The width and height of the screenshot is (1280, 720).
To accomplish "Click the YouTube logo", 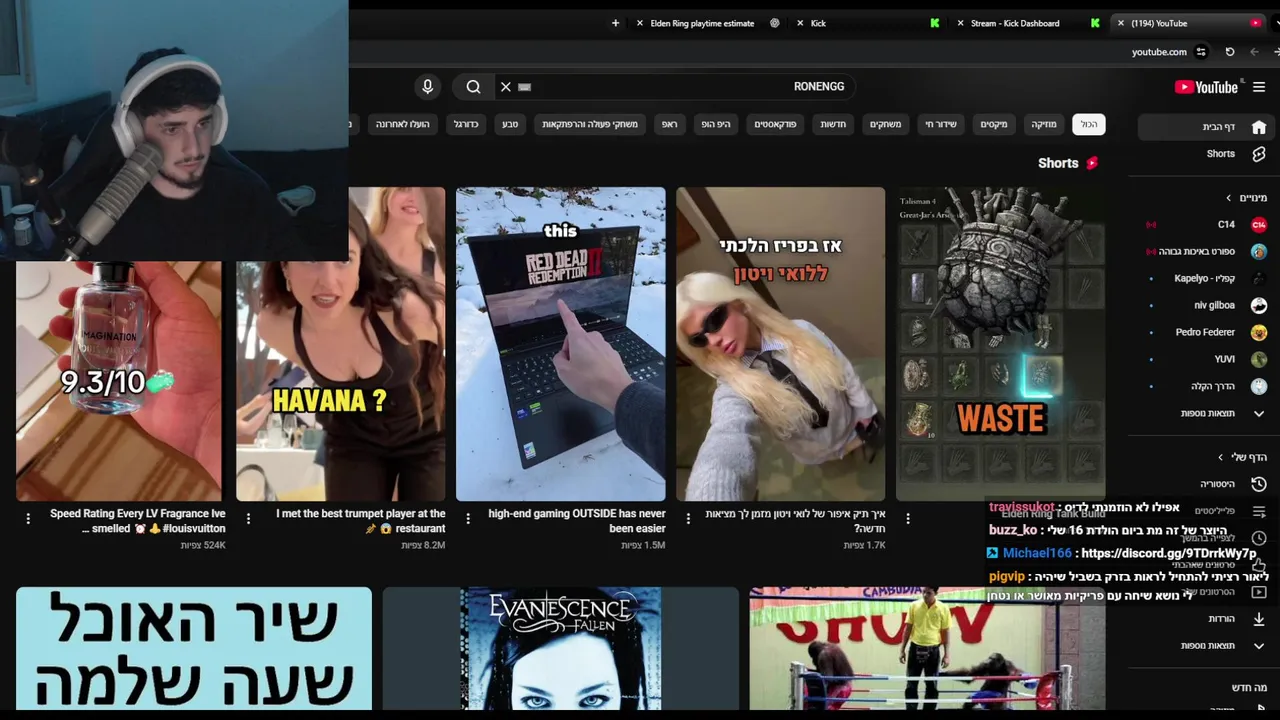I will tap(1206, 87).
